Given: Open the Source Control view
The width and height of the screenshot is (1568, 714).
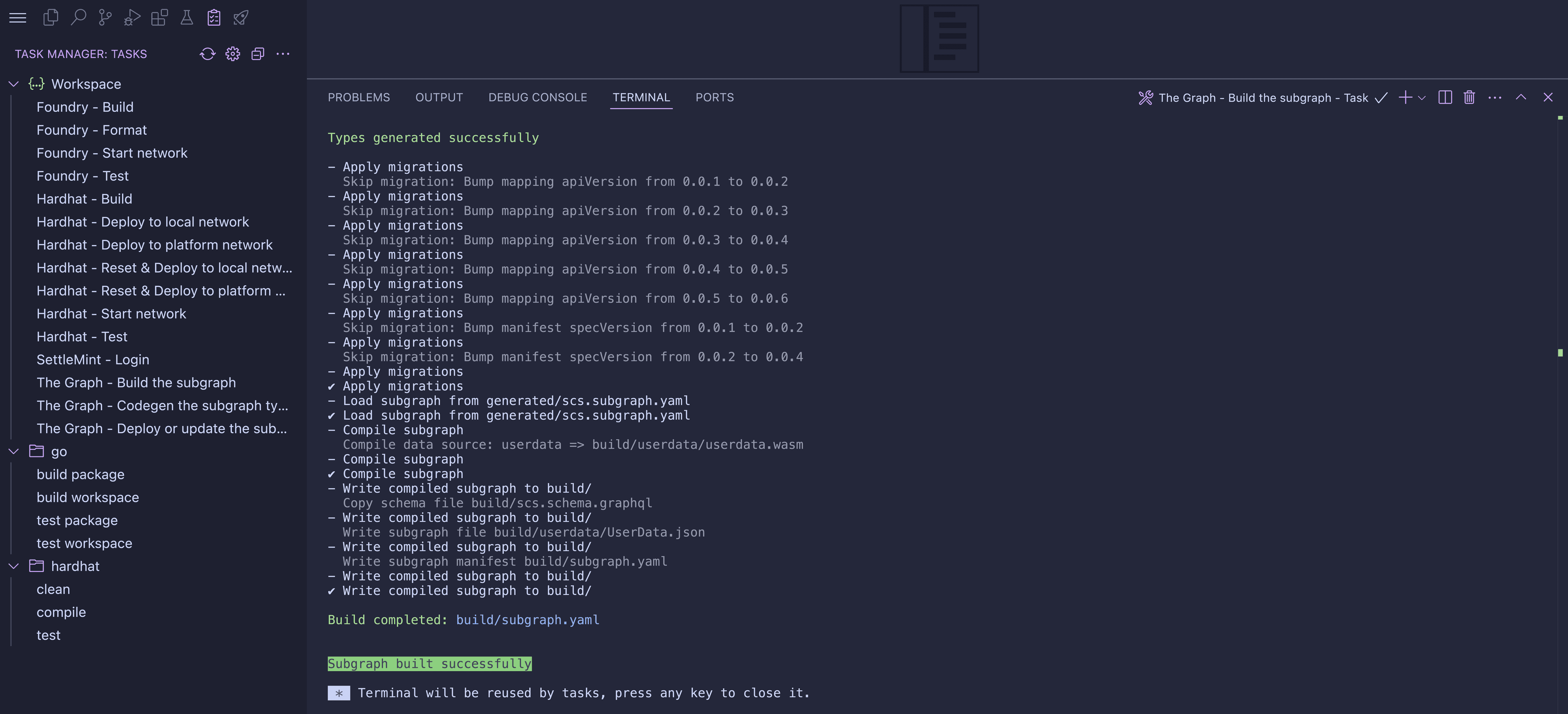Looking at the screenshot, I should (x=105, y=18).
